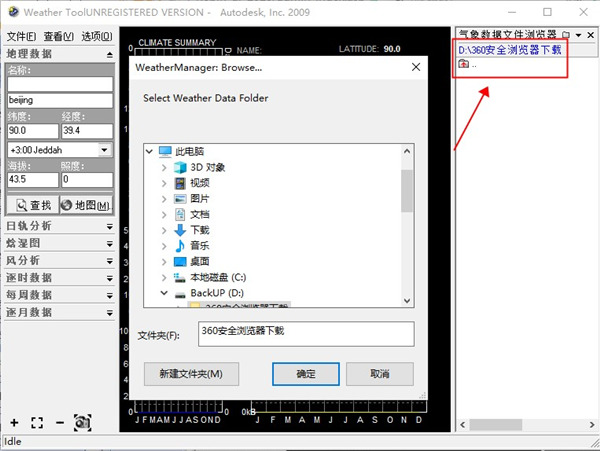Click the 文件夹 path text field

pos(305,334)
